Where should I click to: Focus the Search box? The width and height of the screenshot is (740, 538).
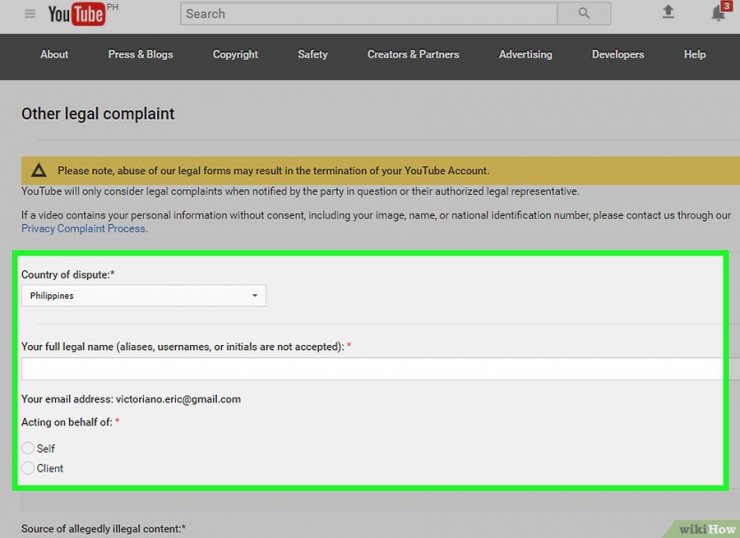(369, 14)
